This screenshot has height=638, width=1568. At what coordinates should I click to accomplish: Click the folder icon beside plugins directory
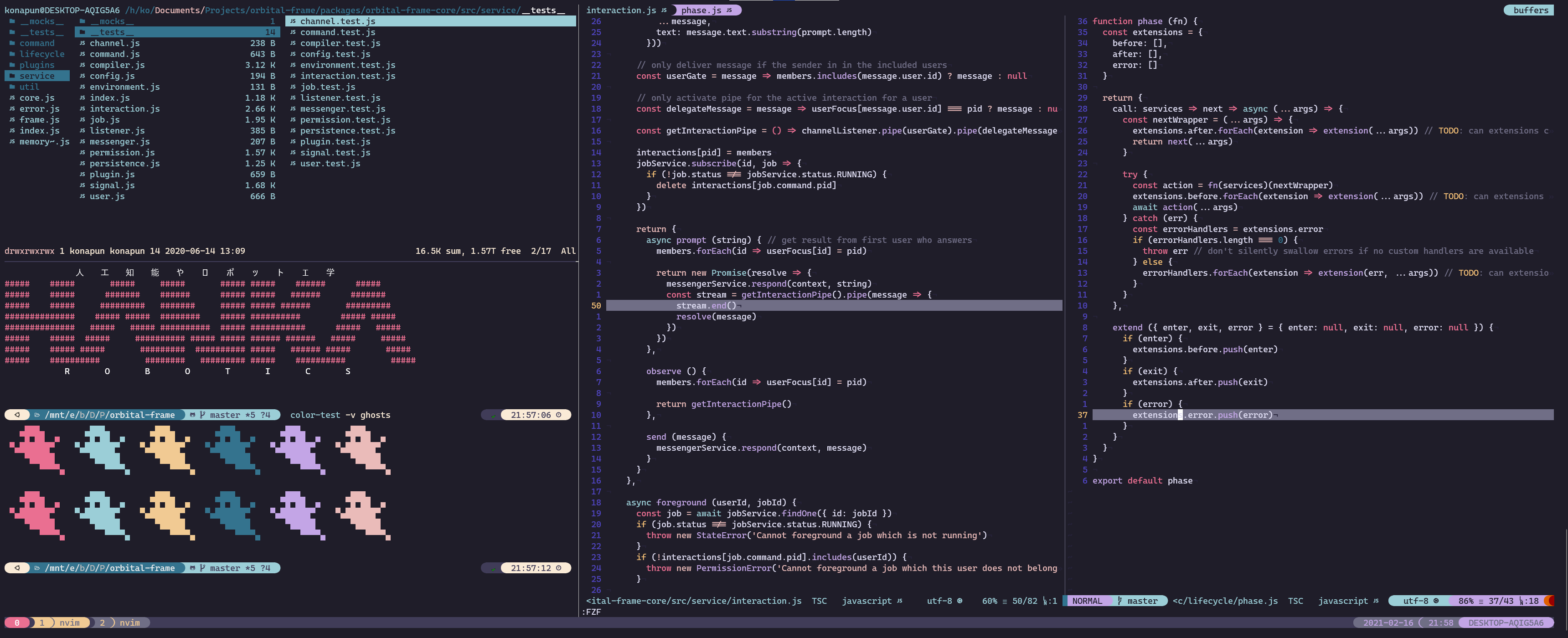(12, 65)
